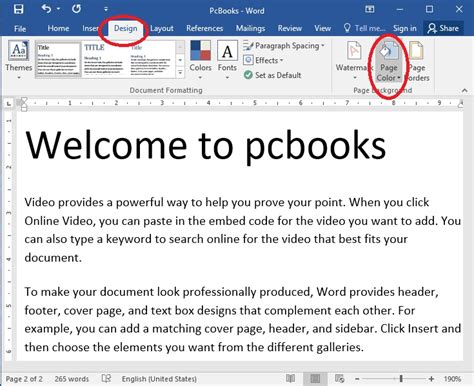Apply the third style set thumbnail
This screenshot has width=474, height=386.
click(151, 59)
